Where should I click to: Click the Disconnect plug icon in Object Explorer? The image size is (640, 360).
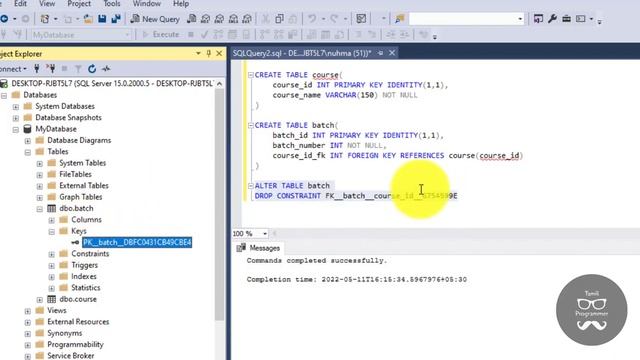(x=51, y=69)
